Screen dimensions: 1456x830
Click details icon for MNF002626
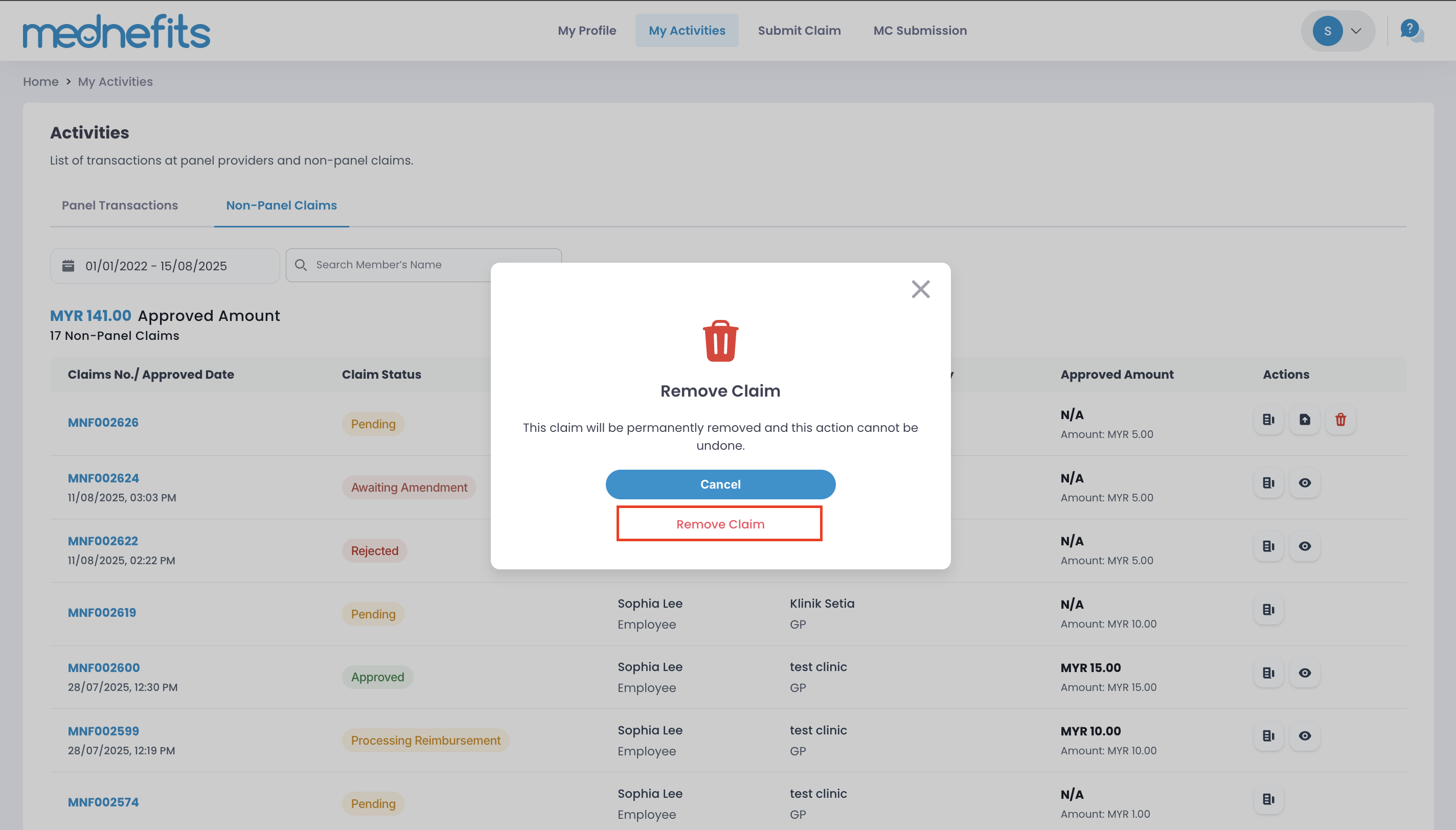coord(1268,420)
